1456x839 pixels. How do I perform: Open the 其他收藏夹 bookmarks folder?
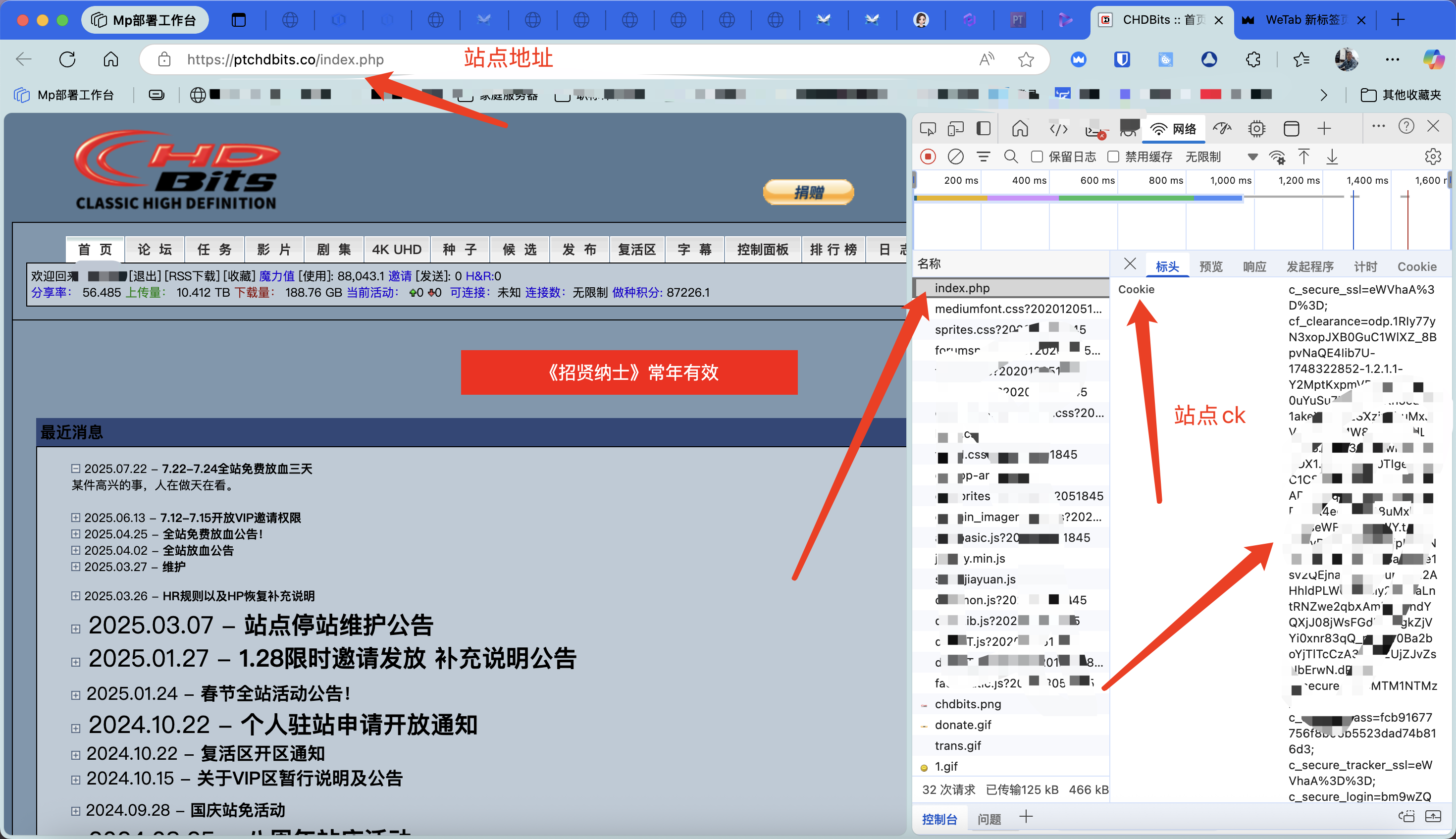pos(1400,95)
